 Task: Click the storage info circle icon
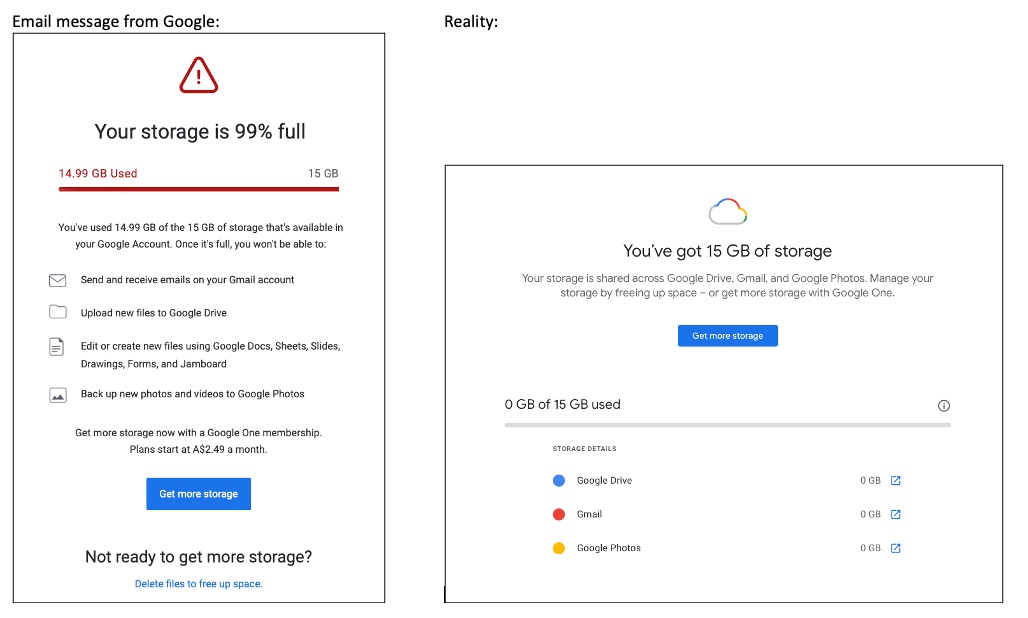[x=944, y=406]
